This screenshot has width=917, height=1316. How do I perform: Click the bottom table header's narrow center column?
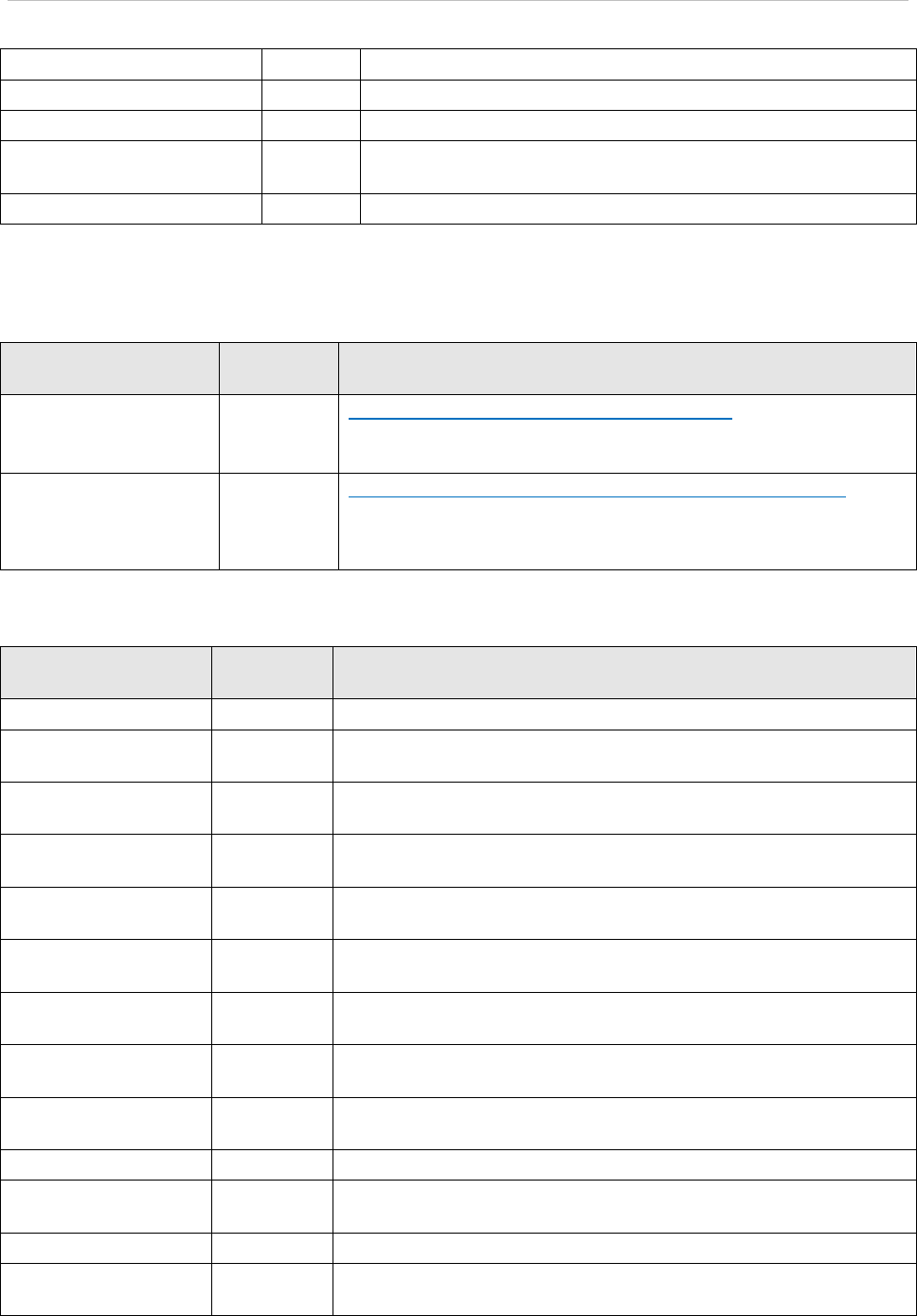272,673
